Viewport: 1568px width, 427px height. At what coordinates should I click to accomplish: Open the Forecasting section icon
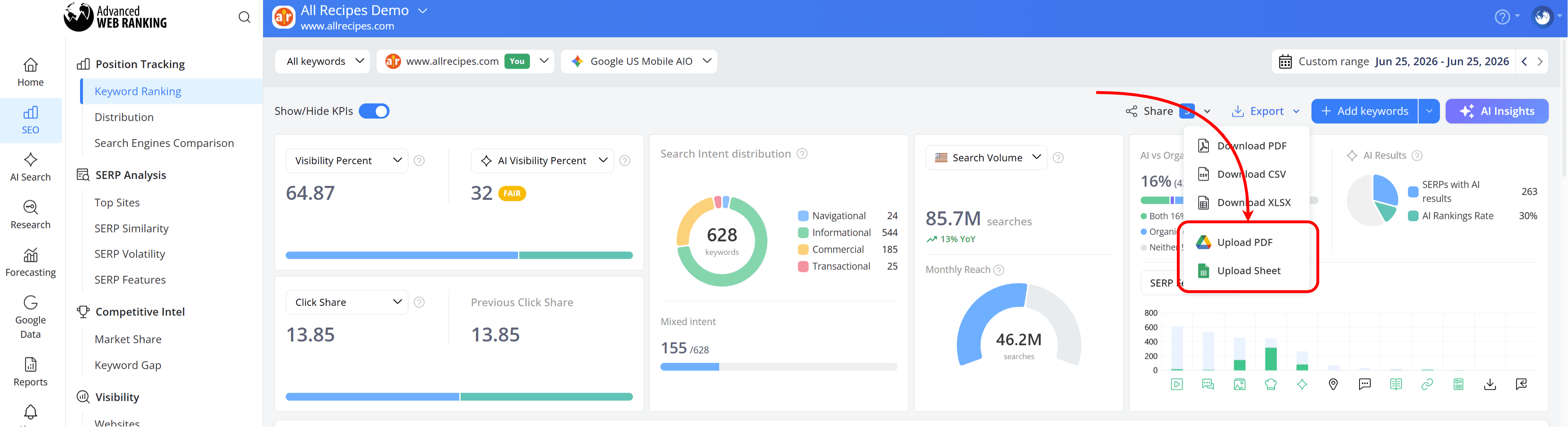pos(30,262)
